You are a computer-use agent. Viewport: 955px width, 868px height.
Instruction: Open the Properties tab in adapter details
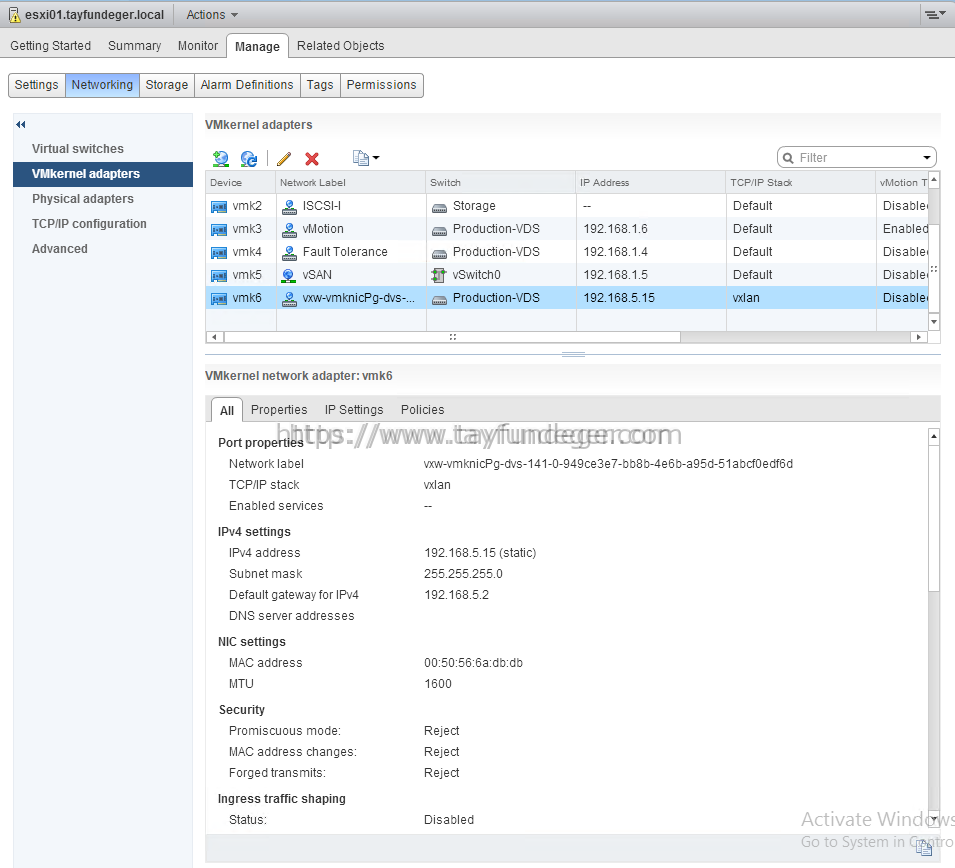tap(279, 410)
